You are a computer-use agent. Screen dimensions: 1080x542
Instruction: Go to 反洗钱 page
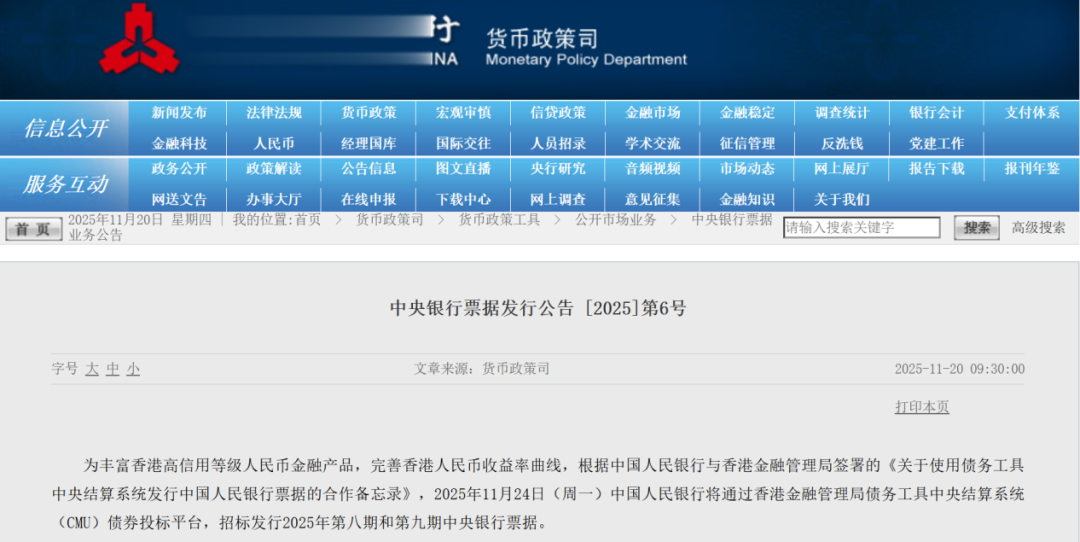(x=842, y=143)
